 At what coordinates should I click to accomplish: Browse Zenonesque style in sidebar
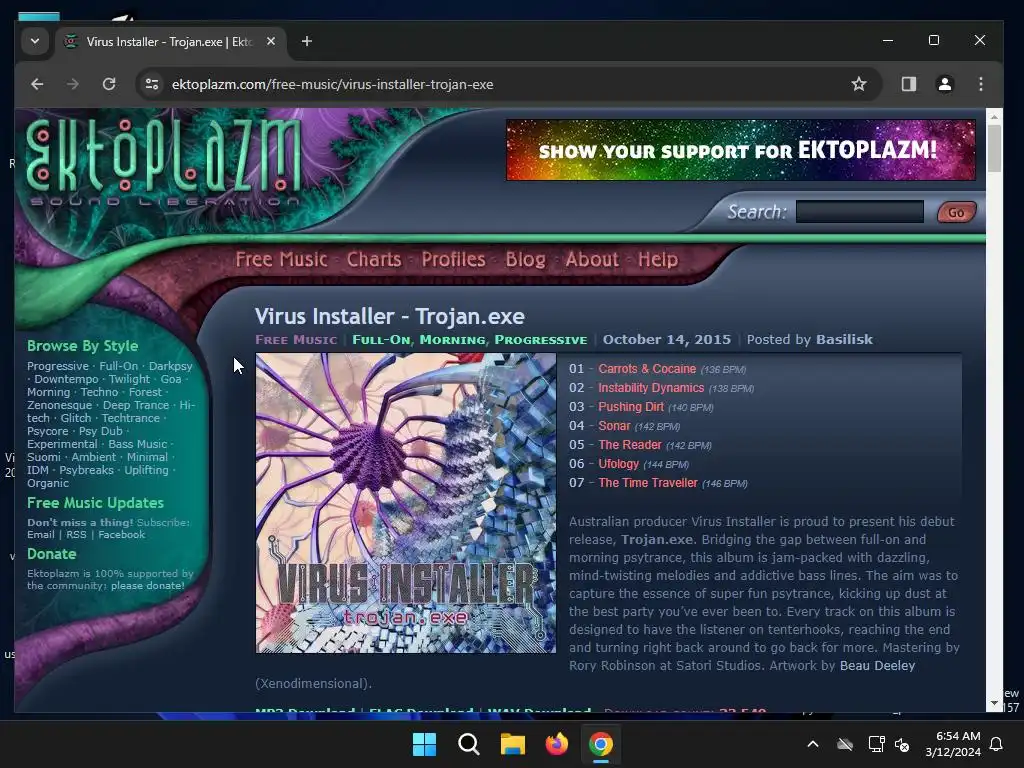59,406
